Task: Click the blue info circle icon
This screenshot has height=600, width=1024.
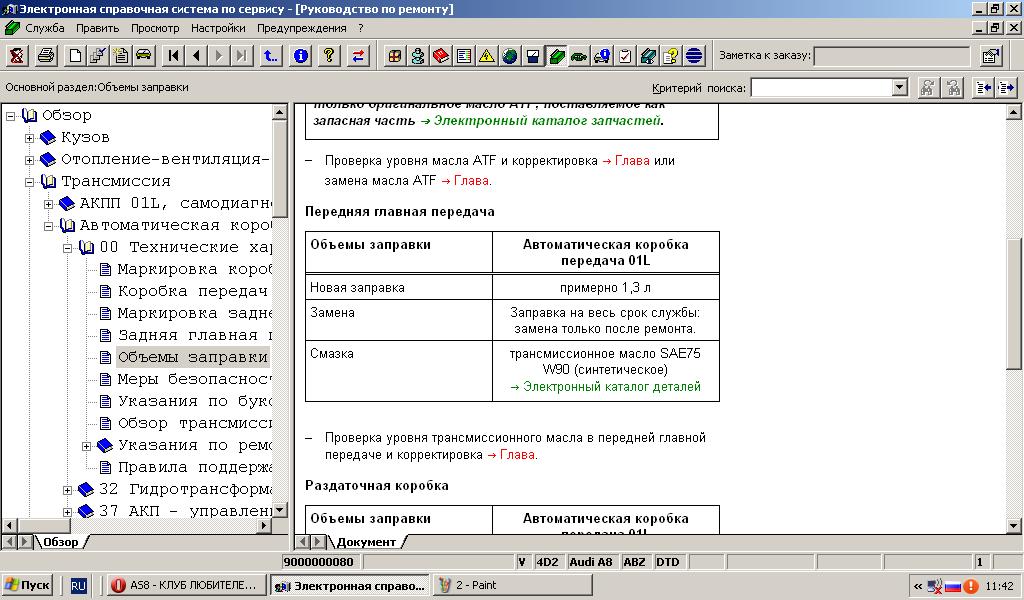Action: 300,56
